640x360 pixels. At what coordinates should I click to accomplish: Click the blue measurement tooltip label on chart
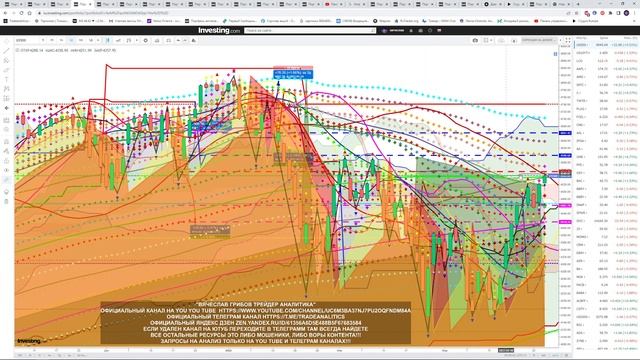coord(293,74)
